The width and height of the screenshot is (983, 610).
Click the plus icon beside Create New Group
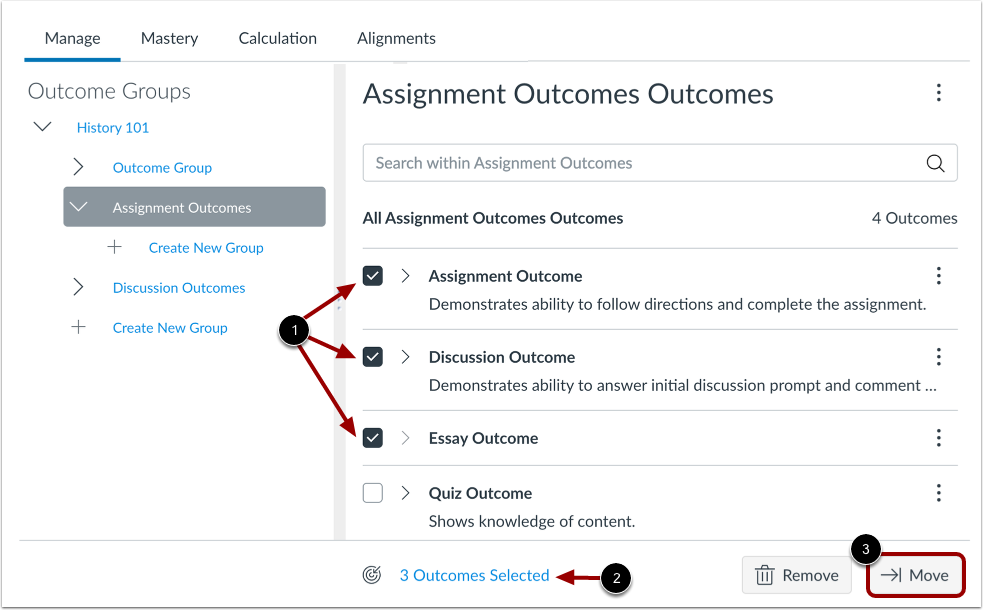114,247
